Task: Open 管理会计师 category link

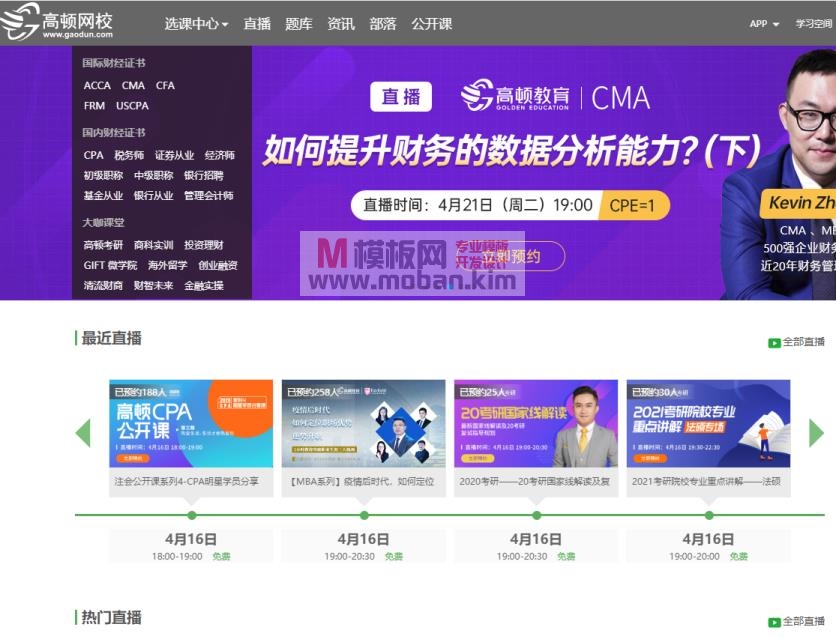Action: [209, 196]
